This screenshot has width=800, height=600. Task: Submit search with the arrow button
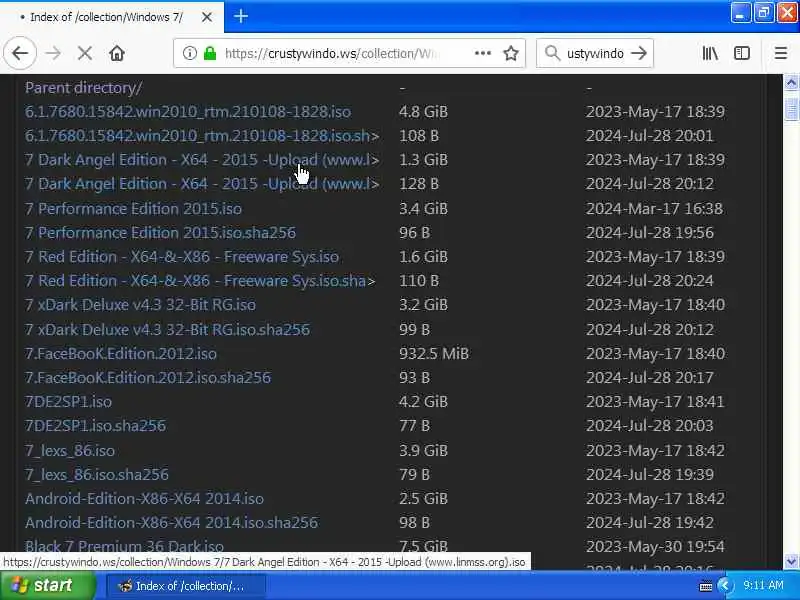(639, 53)
